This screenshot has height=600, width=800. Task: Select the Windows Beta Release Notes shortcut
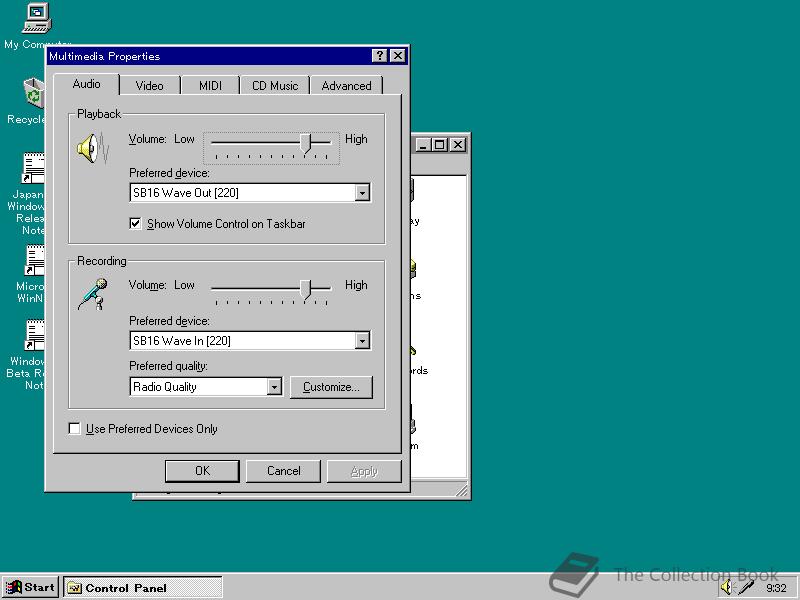[35, 335]
